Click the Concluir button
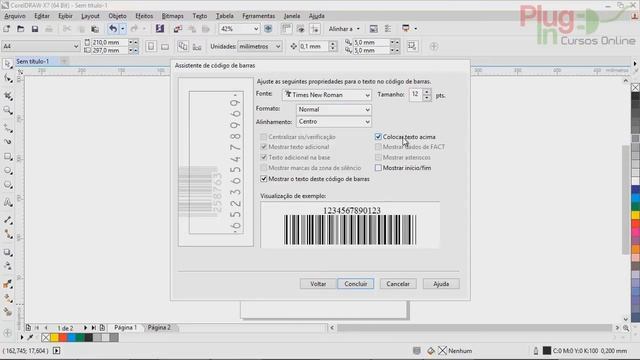Screen dimensions: 640x360 tap(356, 284)
